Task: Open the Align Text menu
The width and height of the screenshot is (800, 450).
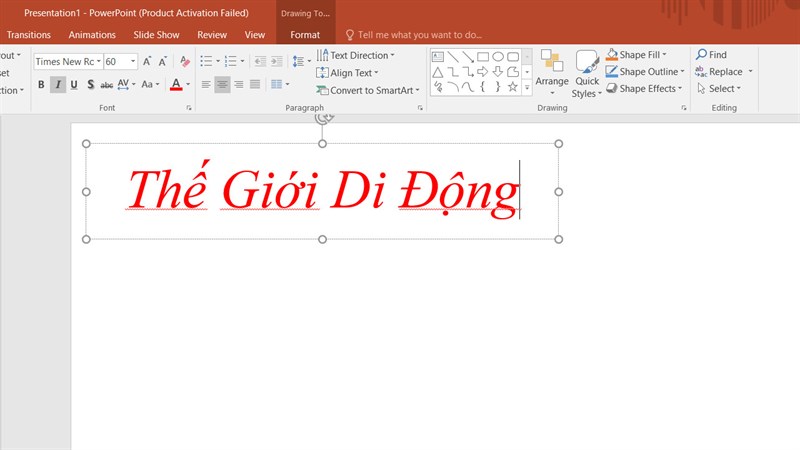Action: pos(347,73)
